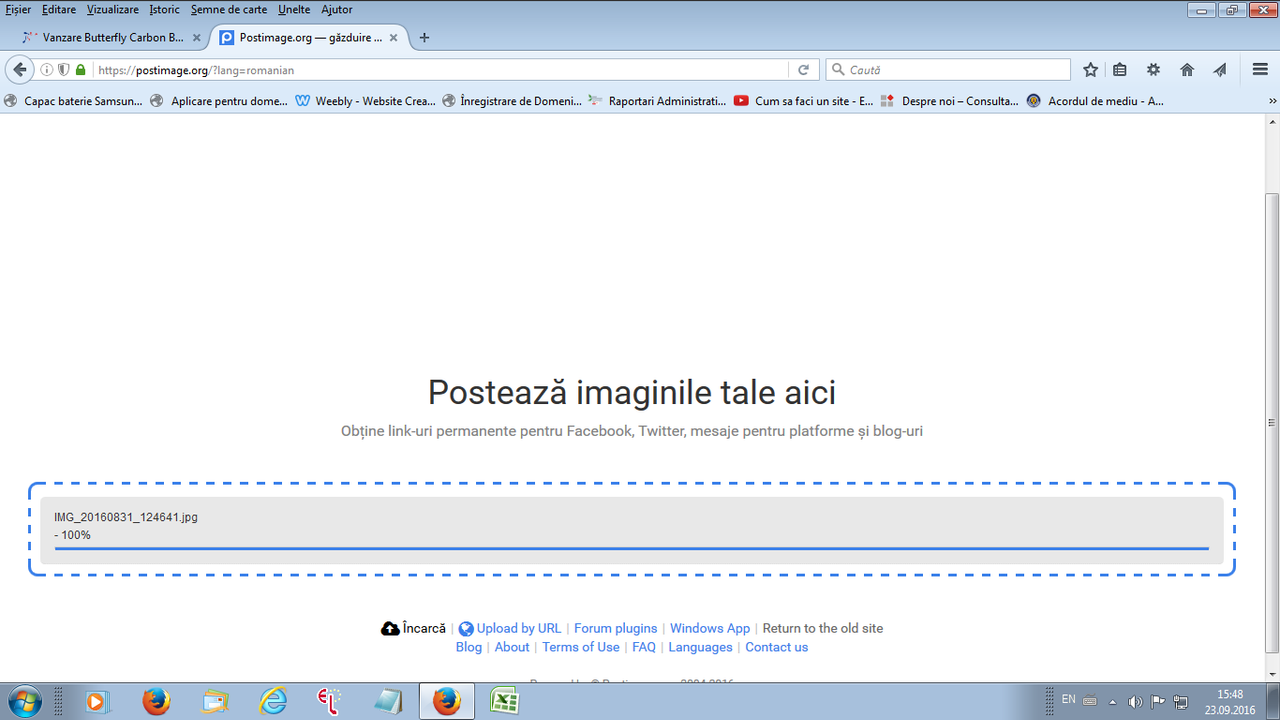The height and width of the screenshot is (720, 1280).
Task: Open Windows Explorer folder on taskbar
Action: coord(215,702)
